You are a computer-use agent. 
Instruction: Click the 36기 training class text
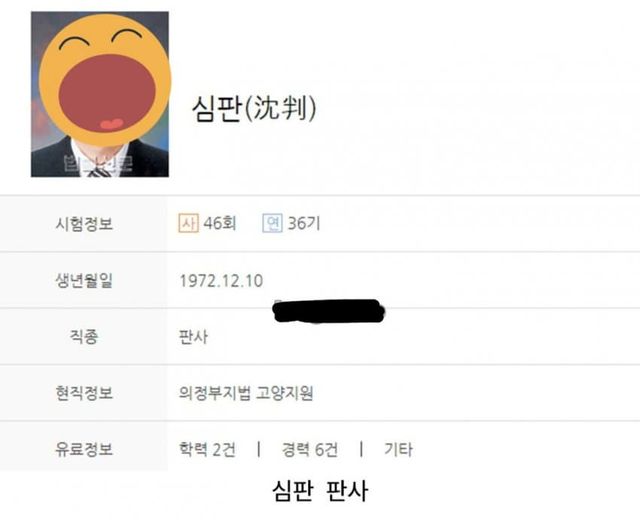pyautogui.click(x=304, y=223)
